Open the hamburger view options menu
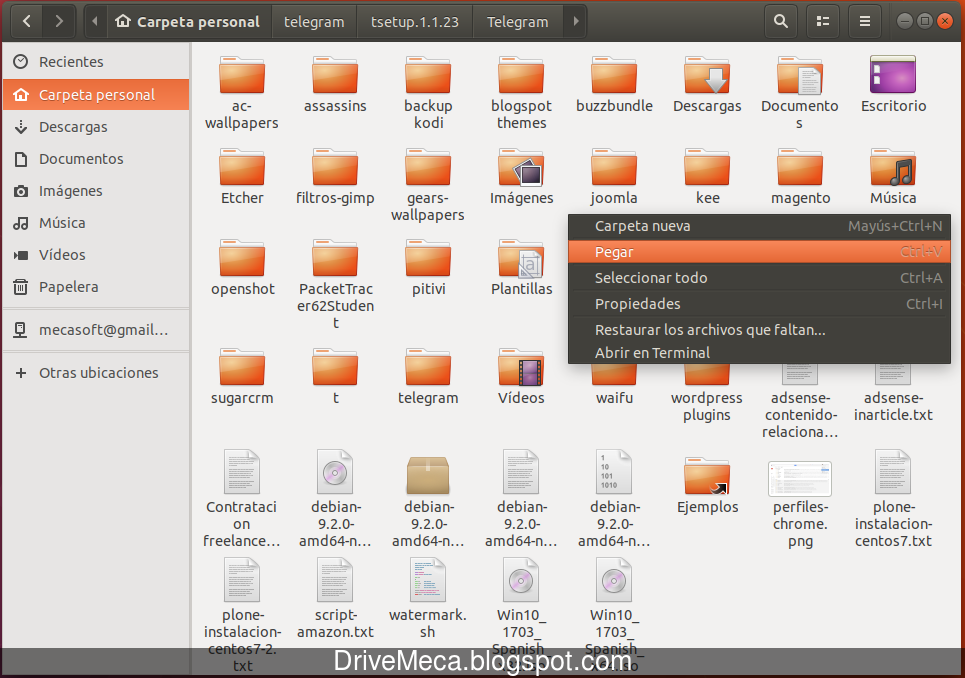The height and width of the screenshot is (678, 965). point(865,22)
